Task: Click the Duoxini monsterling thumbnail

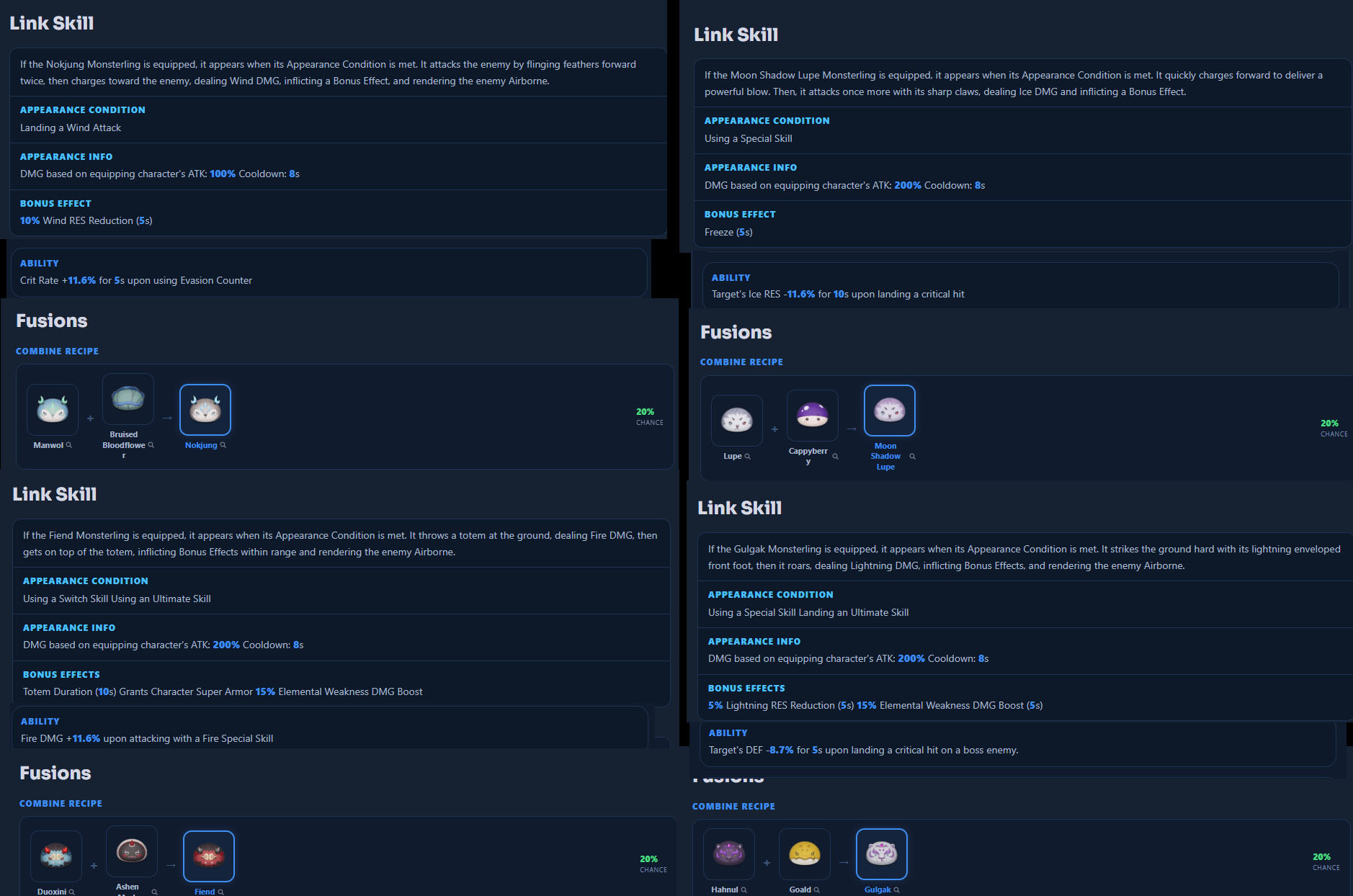Action: [56, 856]
